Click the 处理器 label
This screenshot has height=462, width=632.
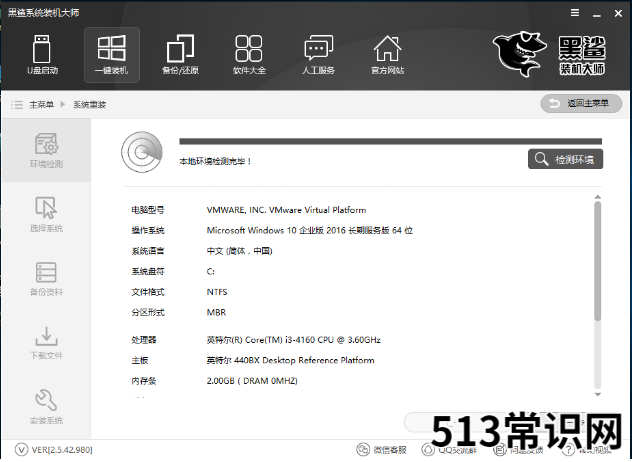[x=143, y=340]
